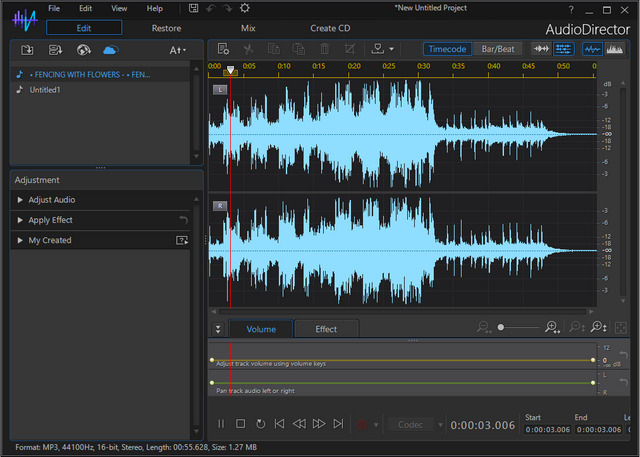640x457 pixels.
Task: Click the loop playback icon
Action: coord(260,424)
